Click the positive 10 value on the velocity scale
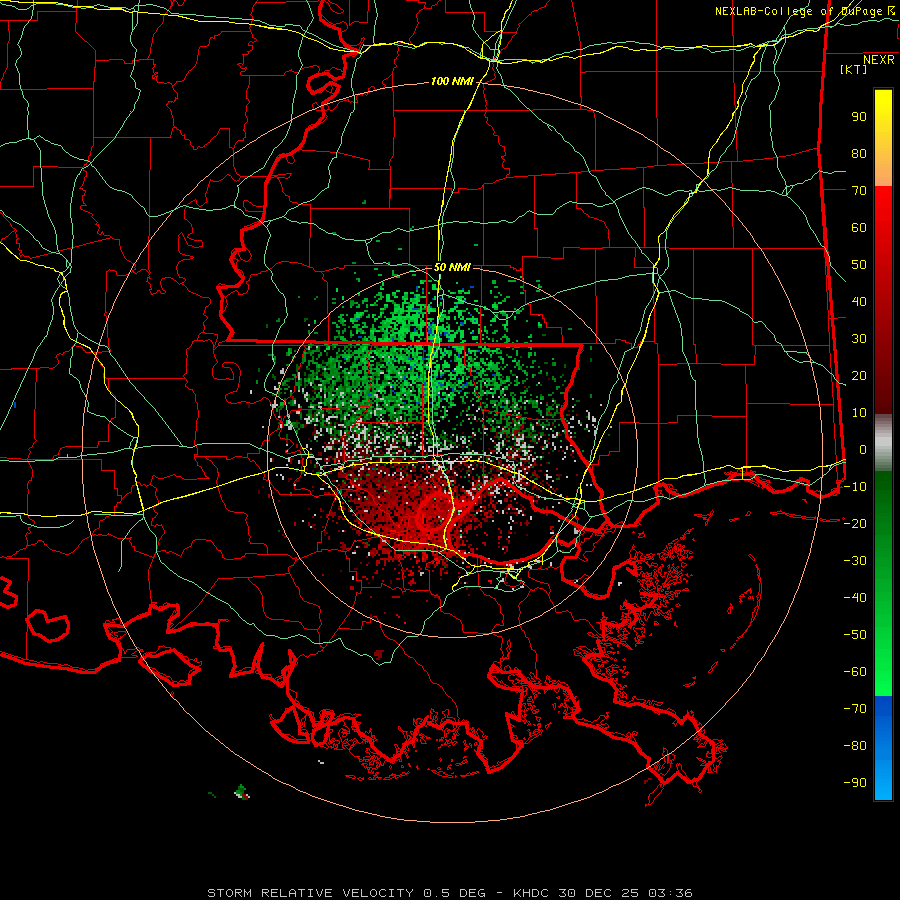Image resolution: width=900 pixels, height=900 pixels. pyautogui.click(x=859, y=413)
